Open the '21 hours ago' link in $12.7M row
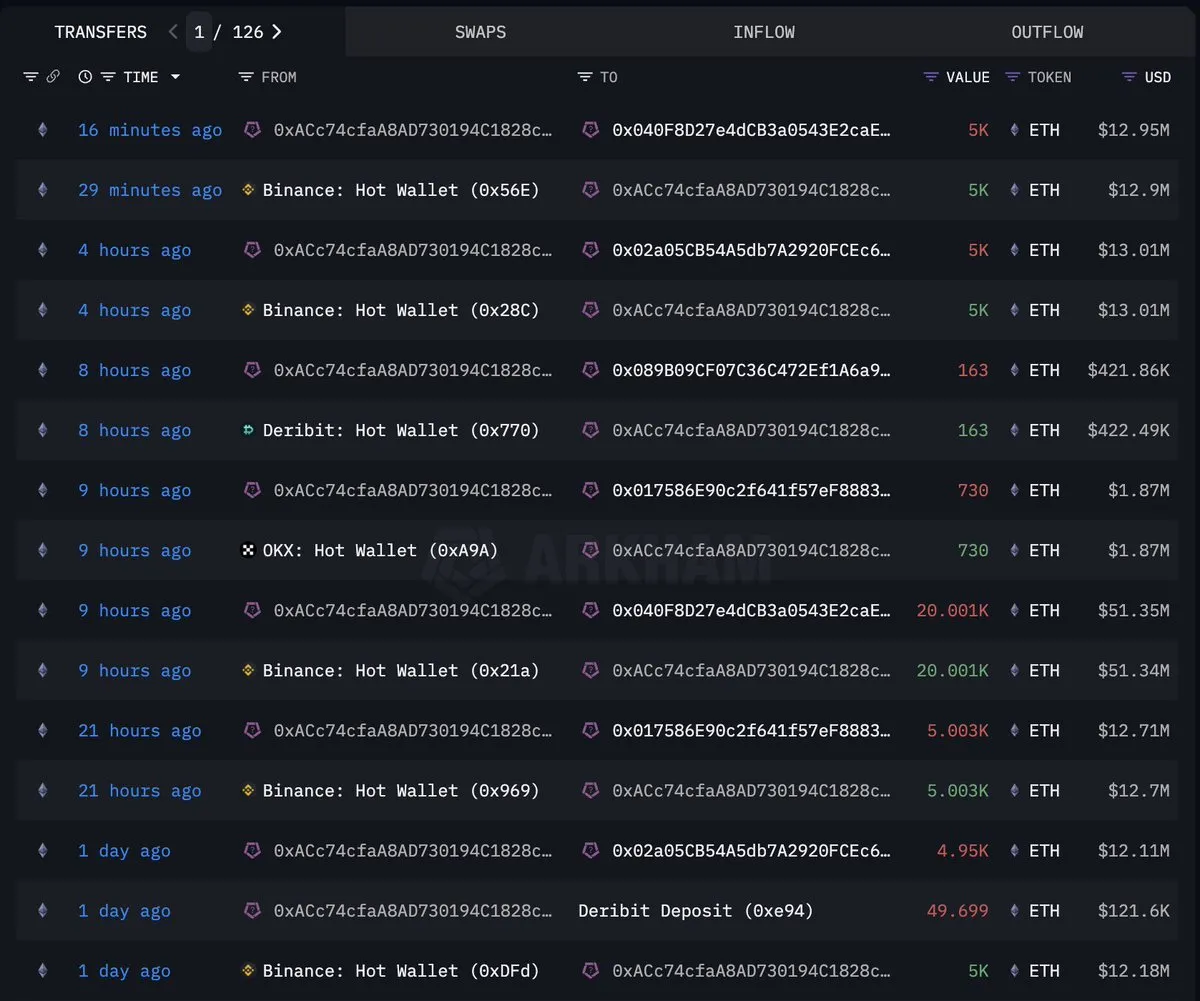The width and height of the screenshot is (1200, 1001). tap(139, 790)
